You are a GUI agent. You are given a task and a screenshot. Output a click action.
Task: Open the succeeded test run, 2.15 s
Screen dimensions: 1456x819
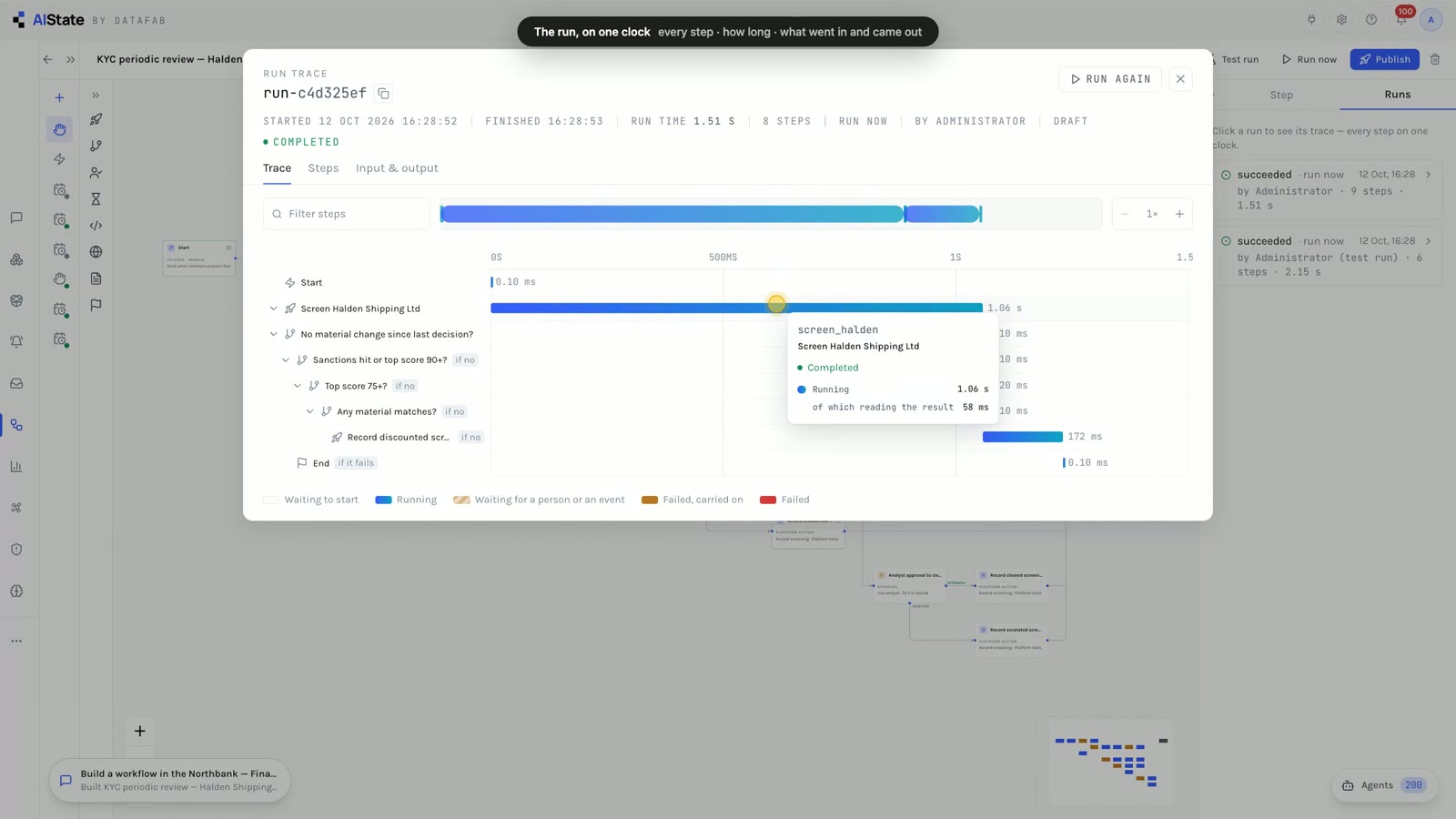(x=1328, y=256)
